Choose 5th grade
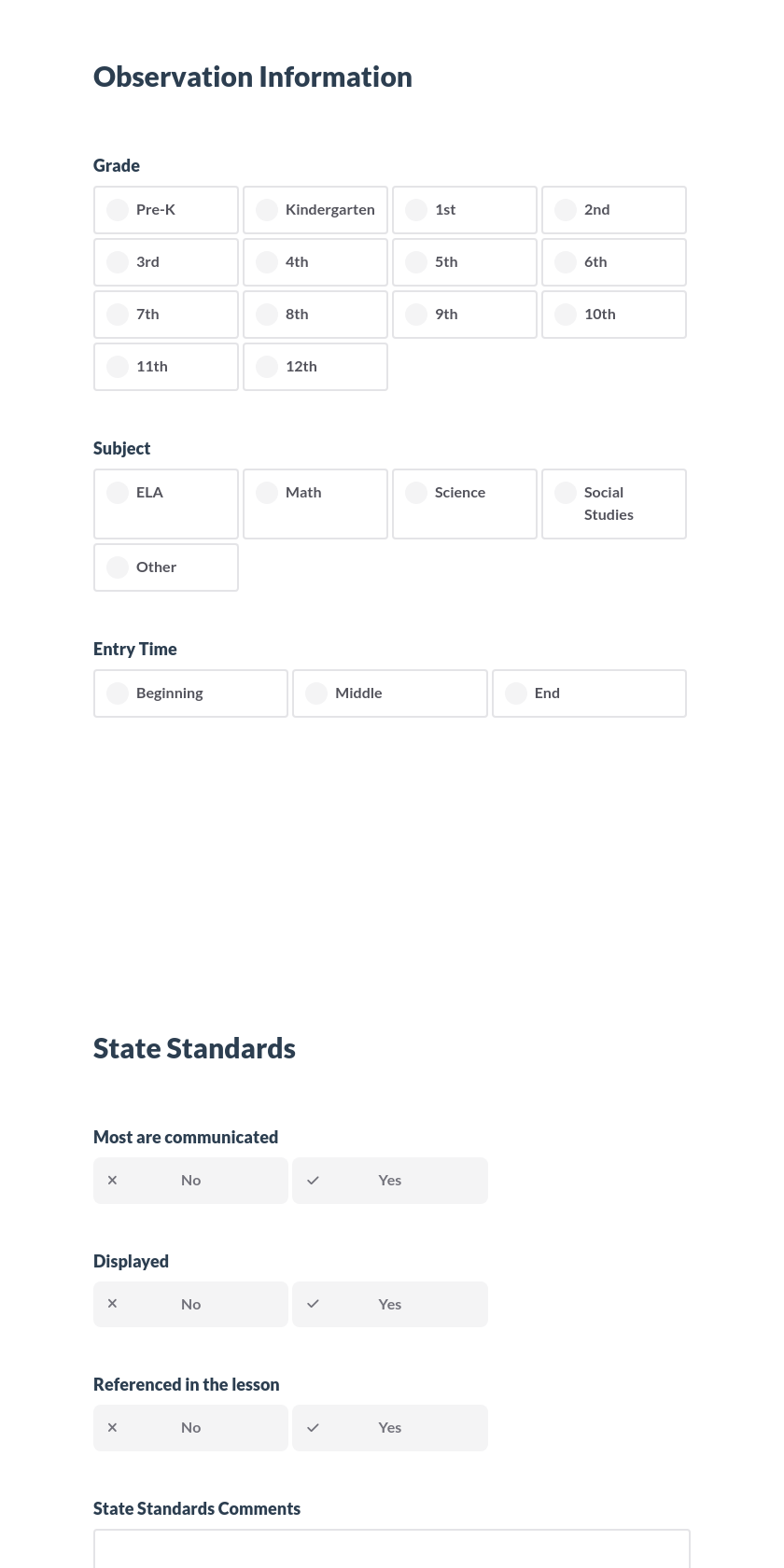 [x=464, y=261]
